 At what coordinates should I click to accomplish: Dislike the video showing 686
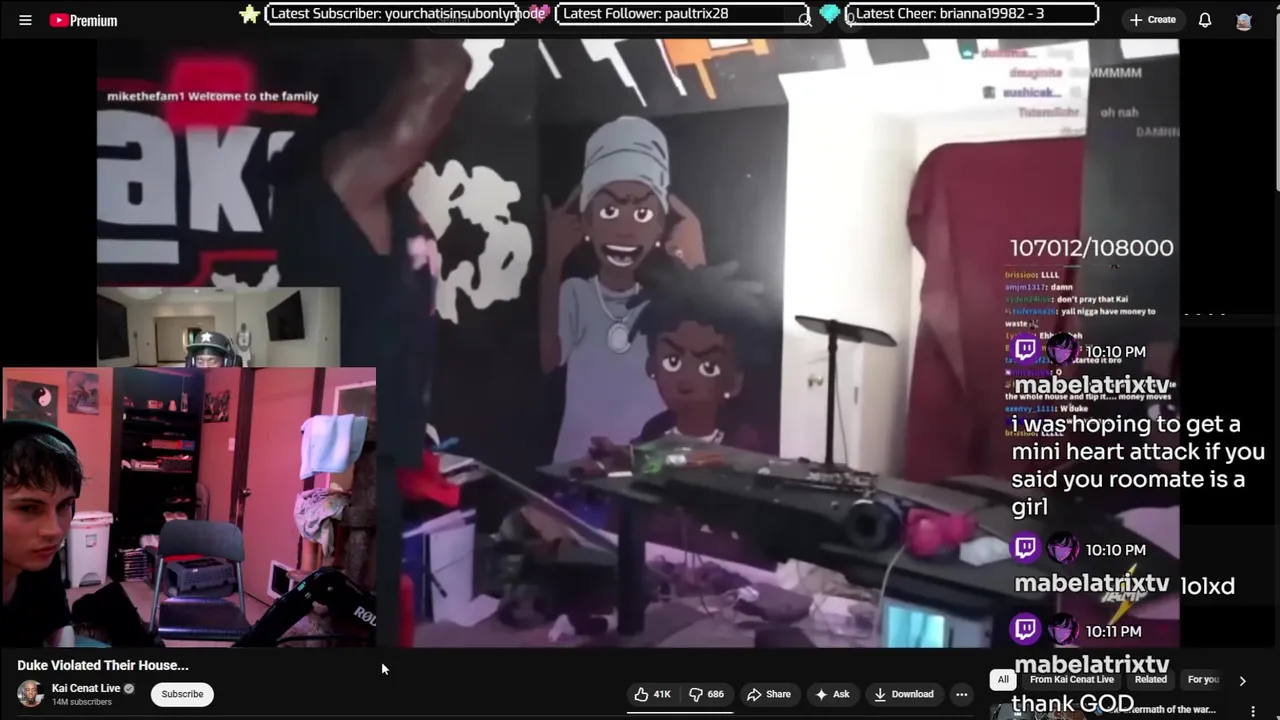tap(707, 694)
